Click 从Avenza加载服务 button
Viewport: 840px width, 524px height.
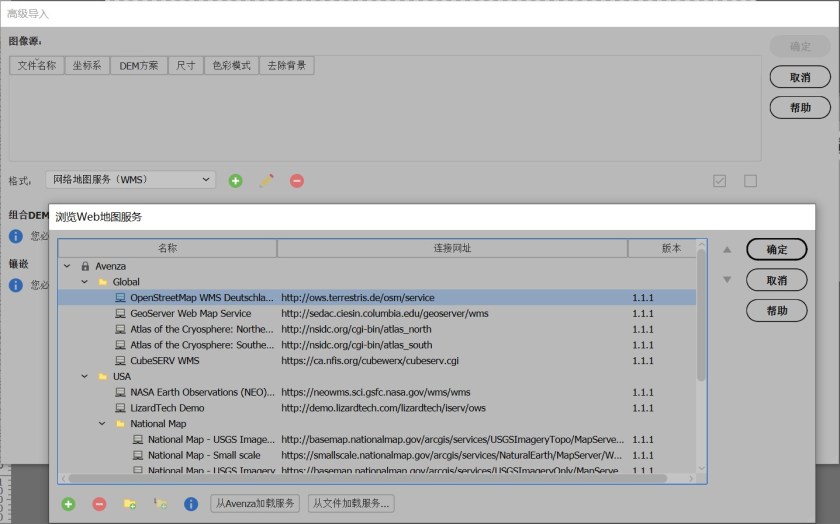click(256, 503)
